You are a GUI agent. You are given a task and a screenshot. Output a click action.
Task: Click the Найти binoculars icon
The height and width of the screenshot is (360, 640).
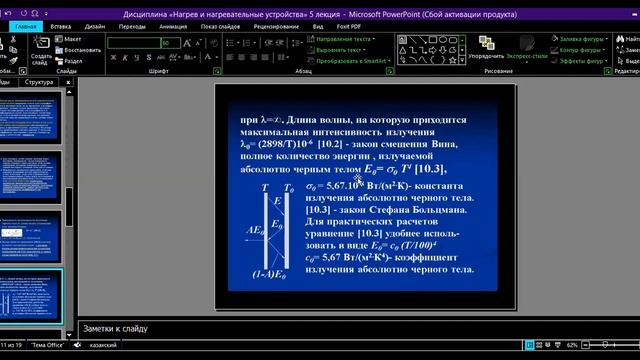620,39
